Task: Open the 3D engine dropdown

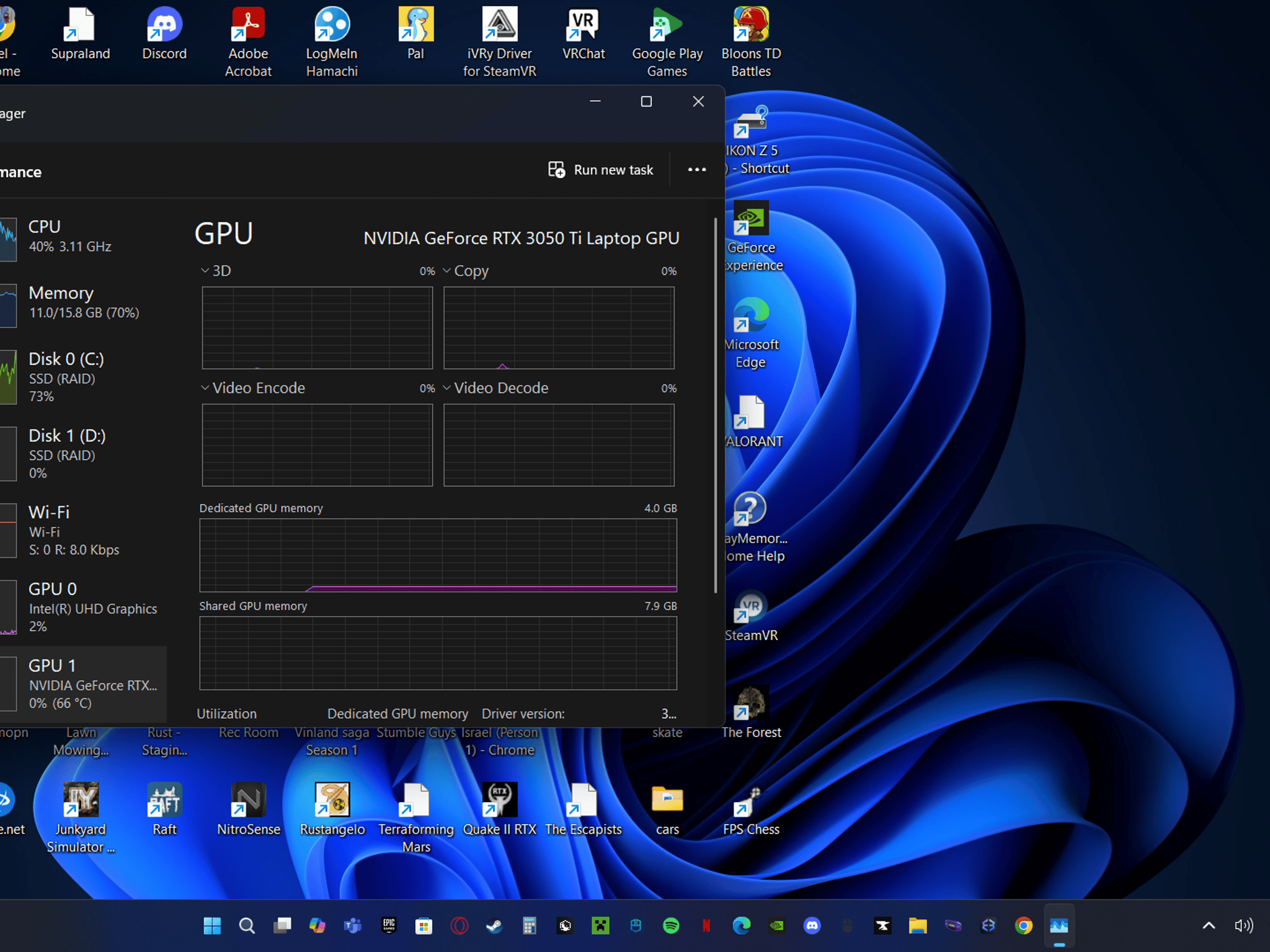Action: (216, 271)
